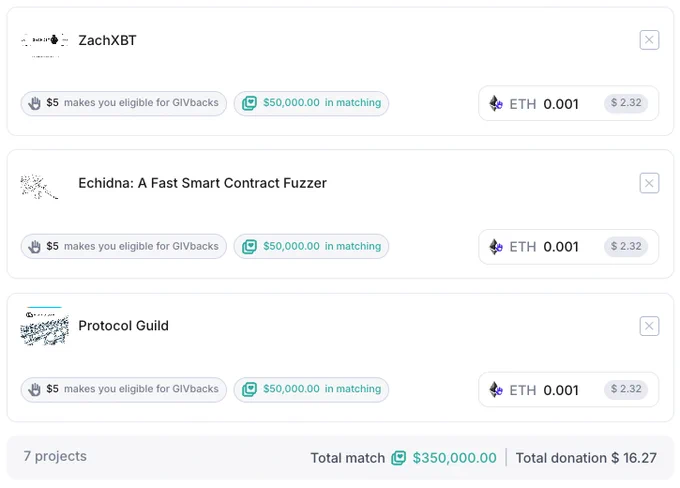Edit ZachXBT donation amount 0.001
Image resolution: width=680 pixels, height=488 pixels.
click(x=561, y=104)
